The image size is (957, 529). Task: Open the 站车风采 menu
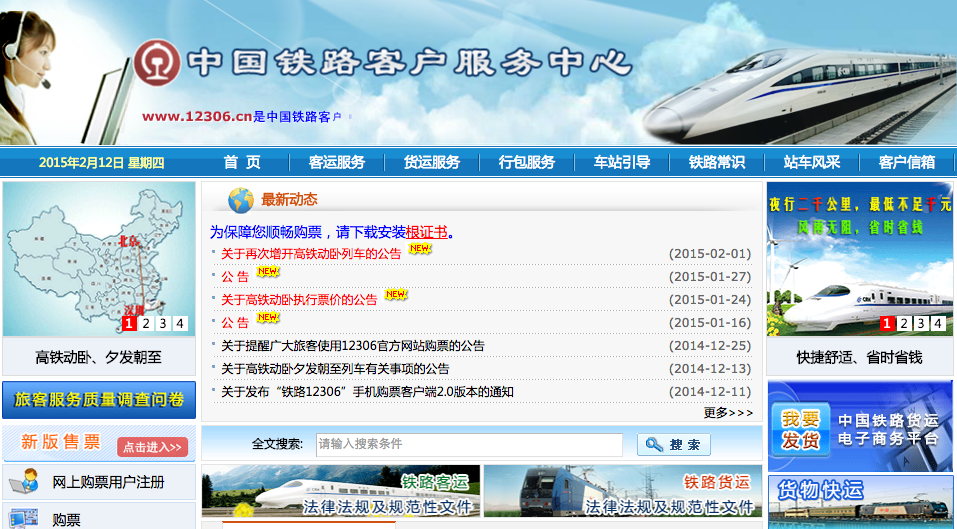tap(812, 162)
